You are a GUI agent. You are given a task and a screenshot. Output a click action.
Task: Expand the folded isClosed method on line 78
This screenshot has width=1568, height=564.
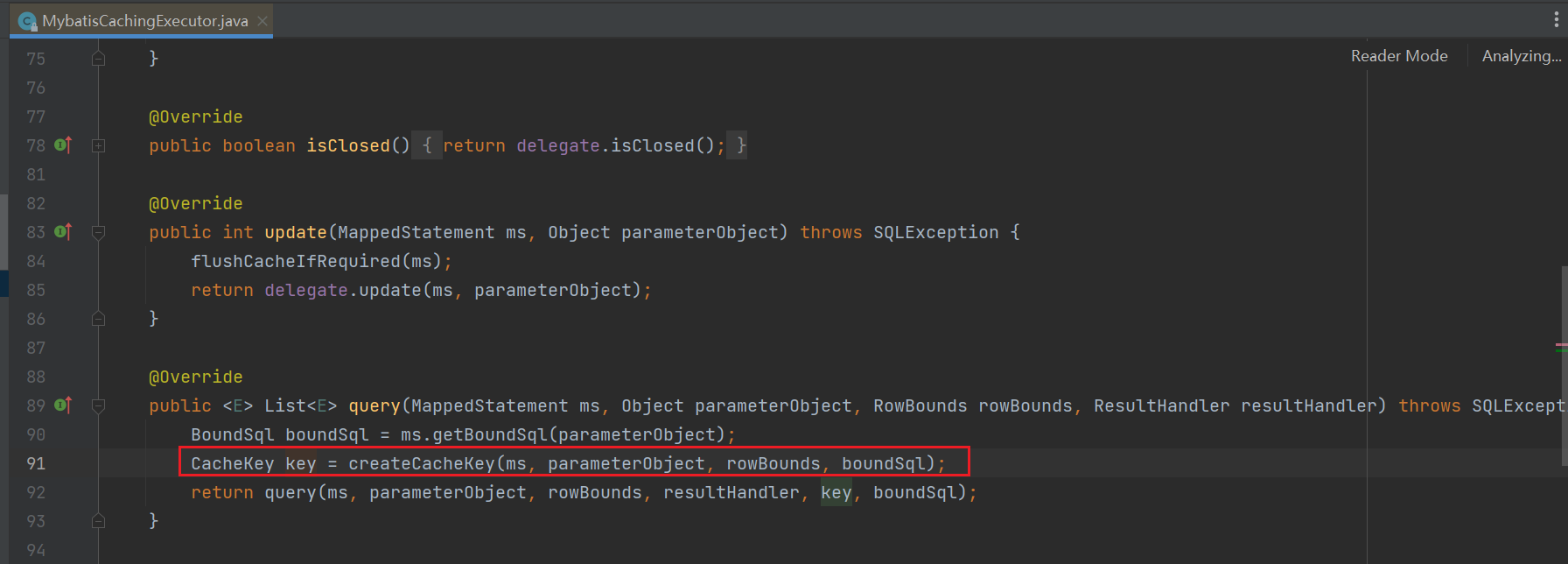coord(98,145)
